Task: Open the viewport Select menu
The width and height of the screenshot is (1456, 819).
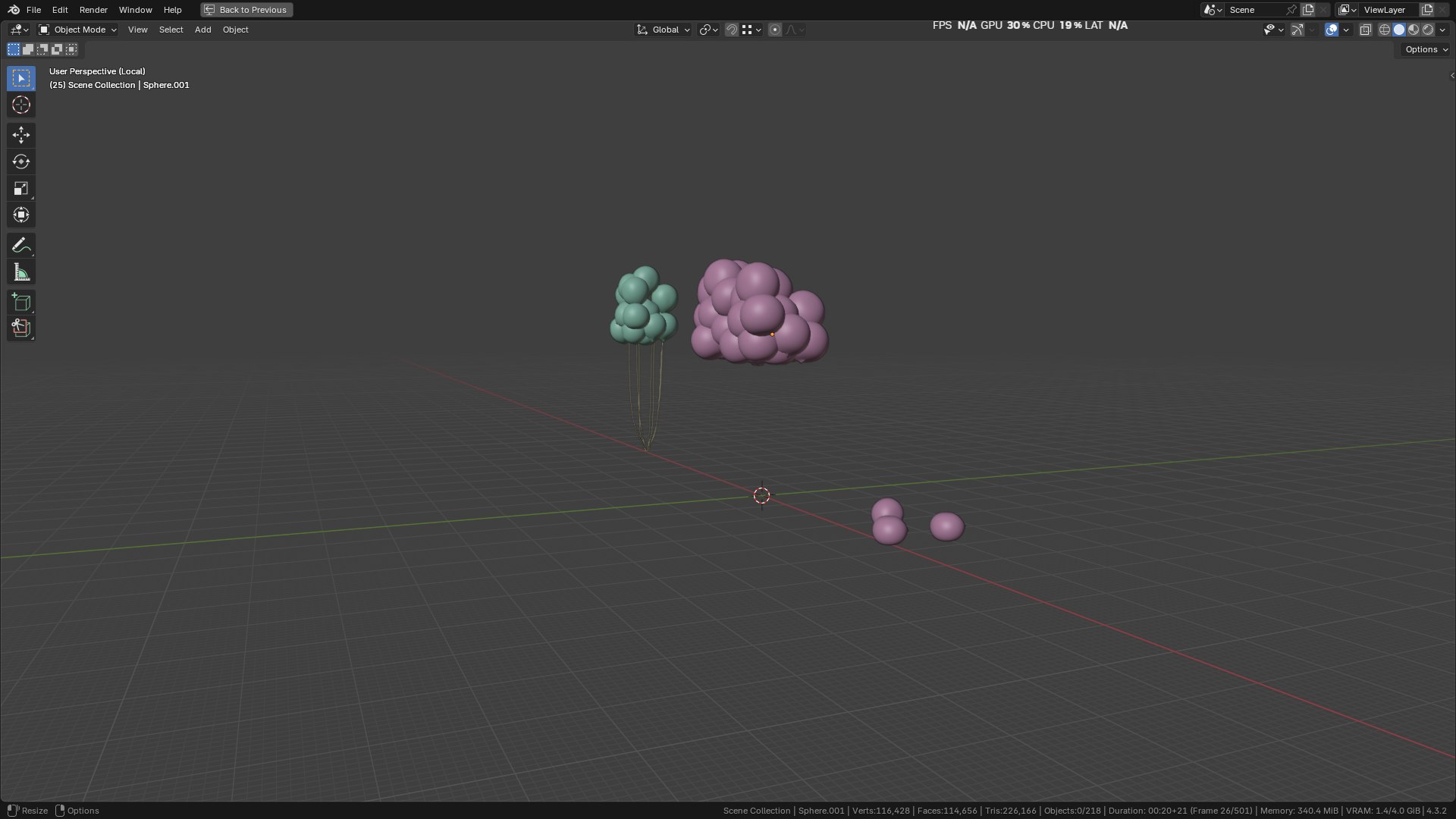Action: [171, 30]
